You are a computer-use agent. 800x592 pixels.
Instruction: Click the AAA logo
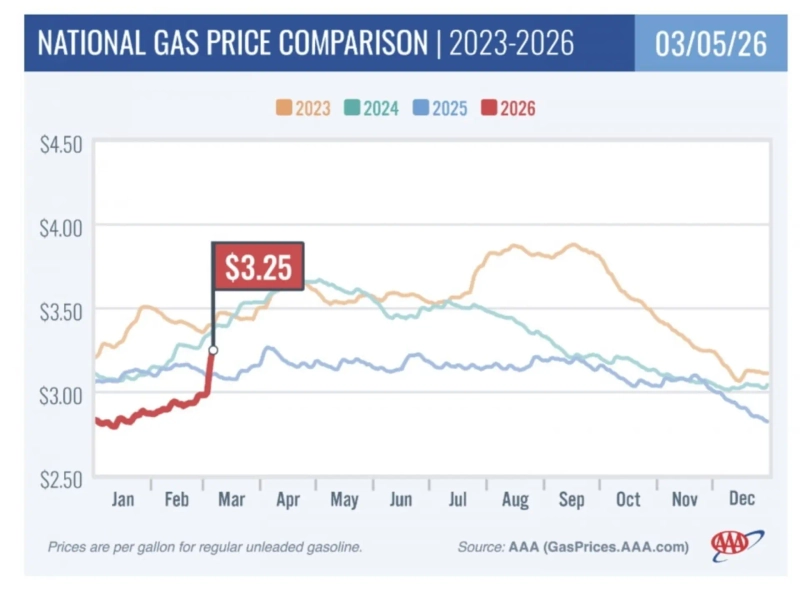(x=736, y=545)
